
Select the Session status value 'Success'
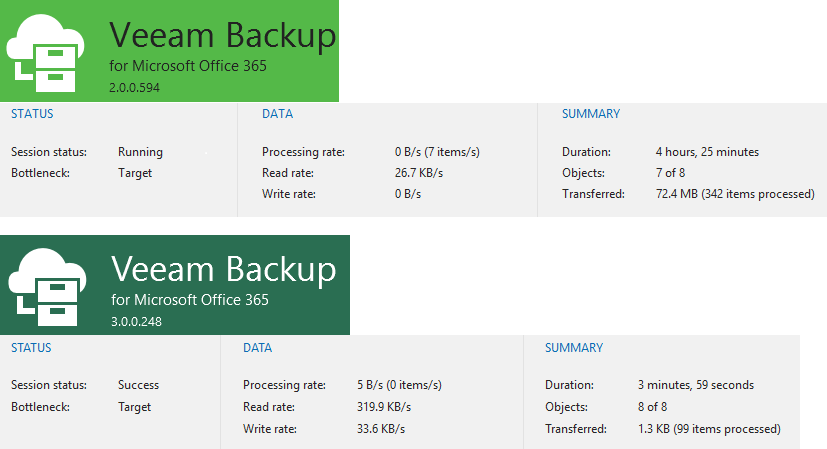pyautogui.click(x=138, y=385)
